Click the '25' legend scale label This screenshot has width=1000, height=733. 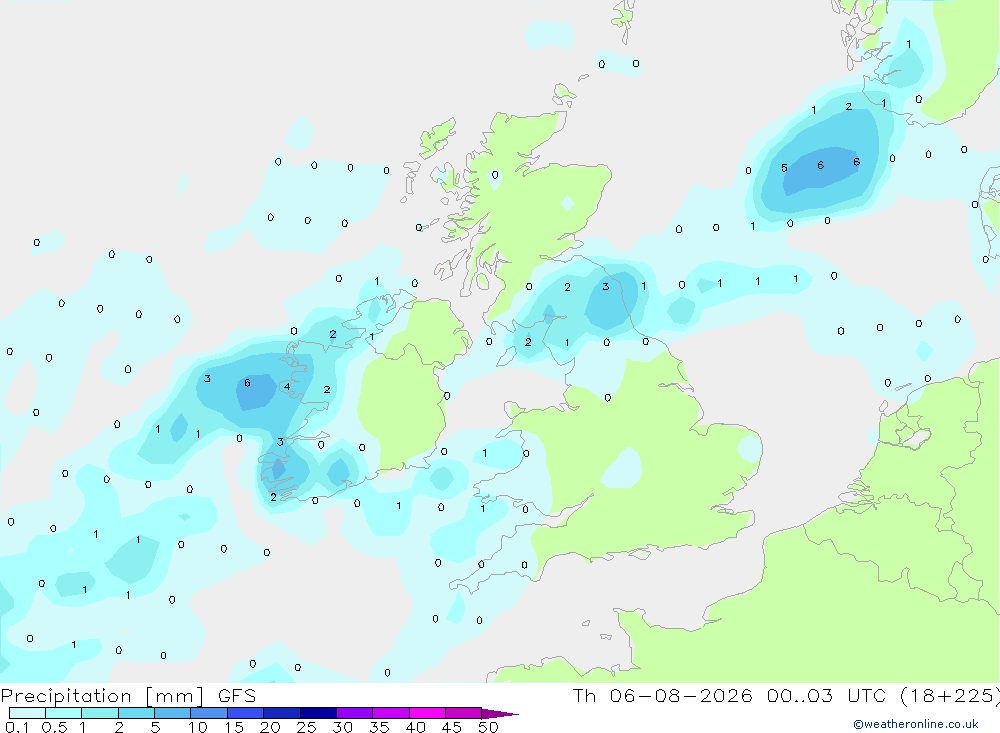click(307, 727)
